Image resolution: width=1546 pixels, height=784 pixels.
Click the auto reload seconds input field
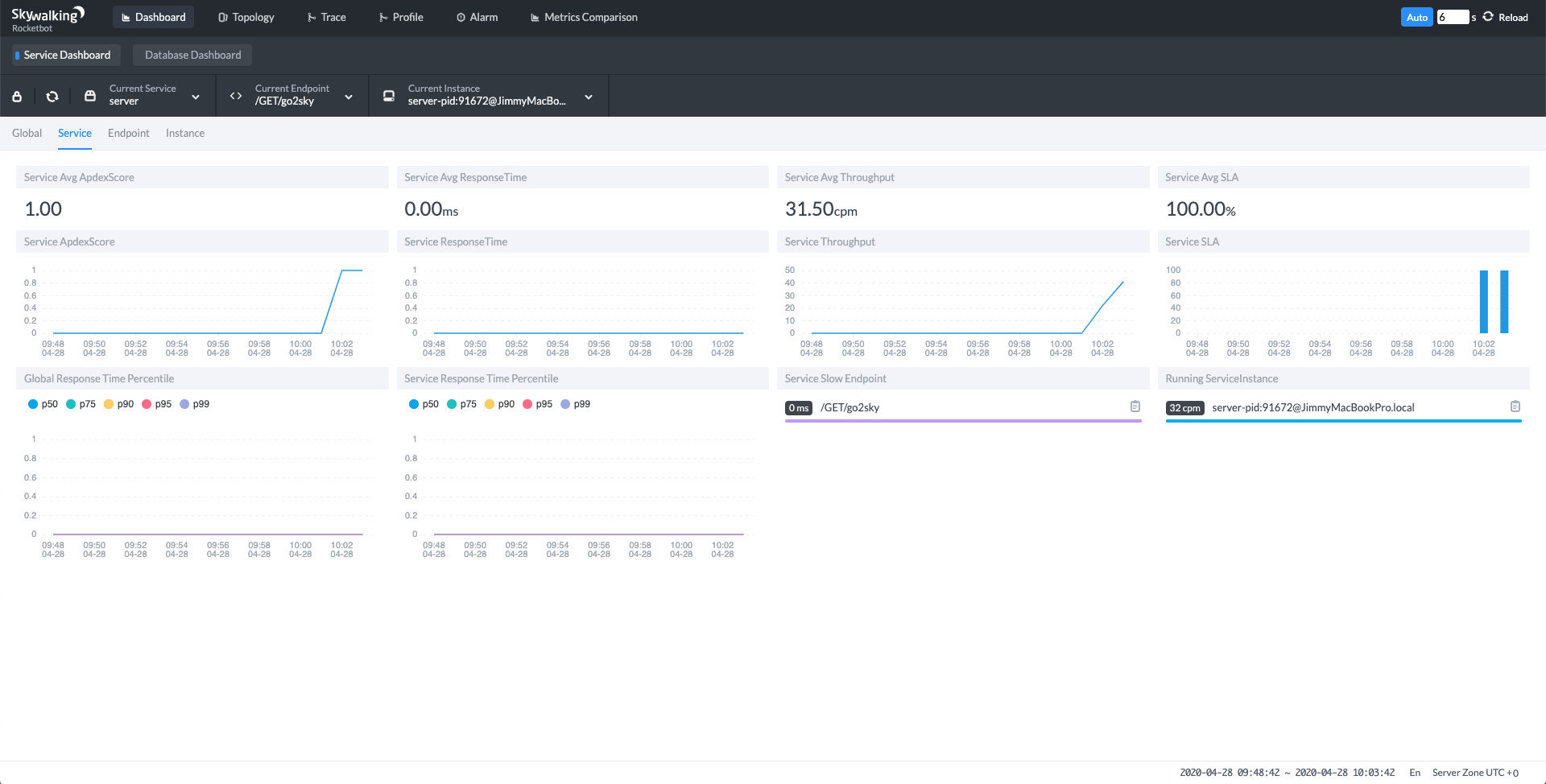click(1453, 16)
